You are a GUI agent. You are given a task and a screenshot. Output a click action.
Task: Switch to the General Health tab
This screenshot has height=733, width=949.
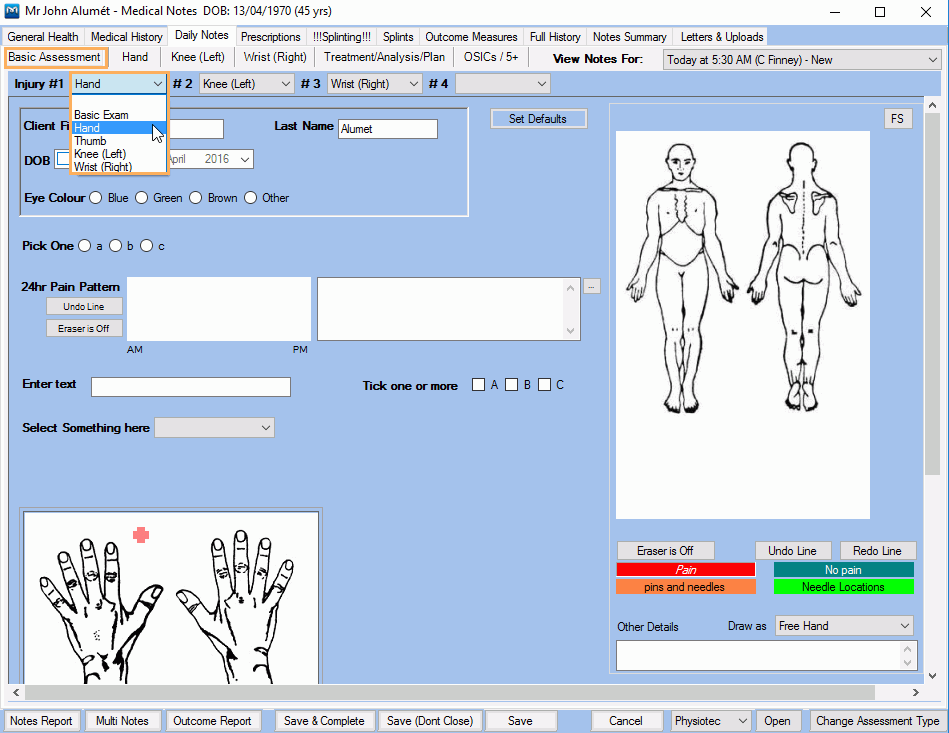pos(43,37)
